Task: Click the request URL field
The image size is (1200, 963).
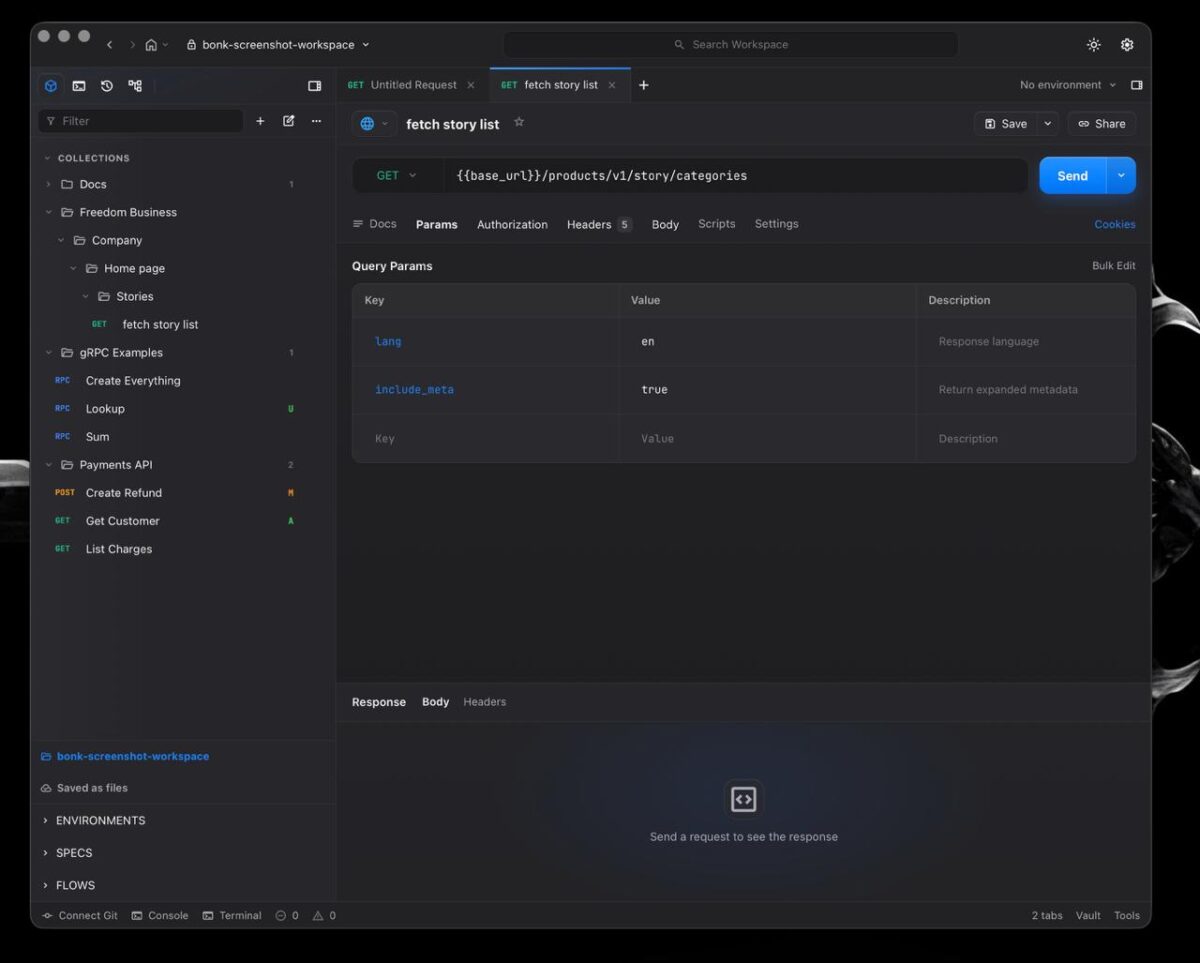Action: [735, 176]
